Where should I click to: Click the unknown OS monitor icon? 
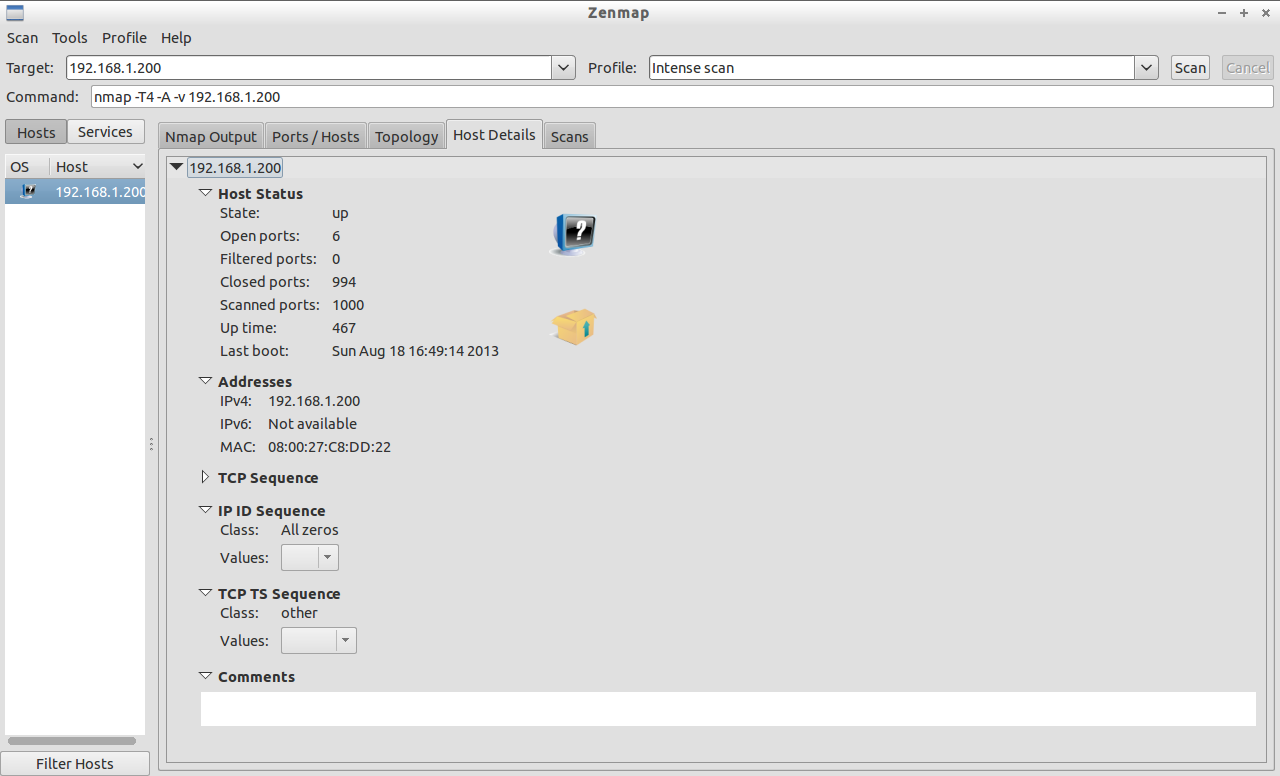click(574, 235)
